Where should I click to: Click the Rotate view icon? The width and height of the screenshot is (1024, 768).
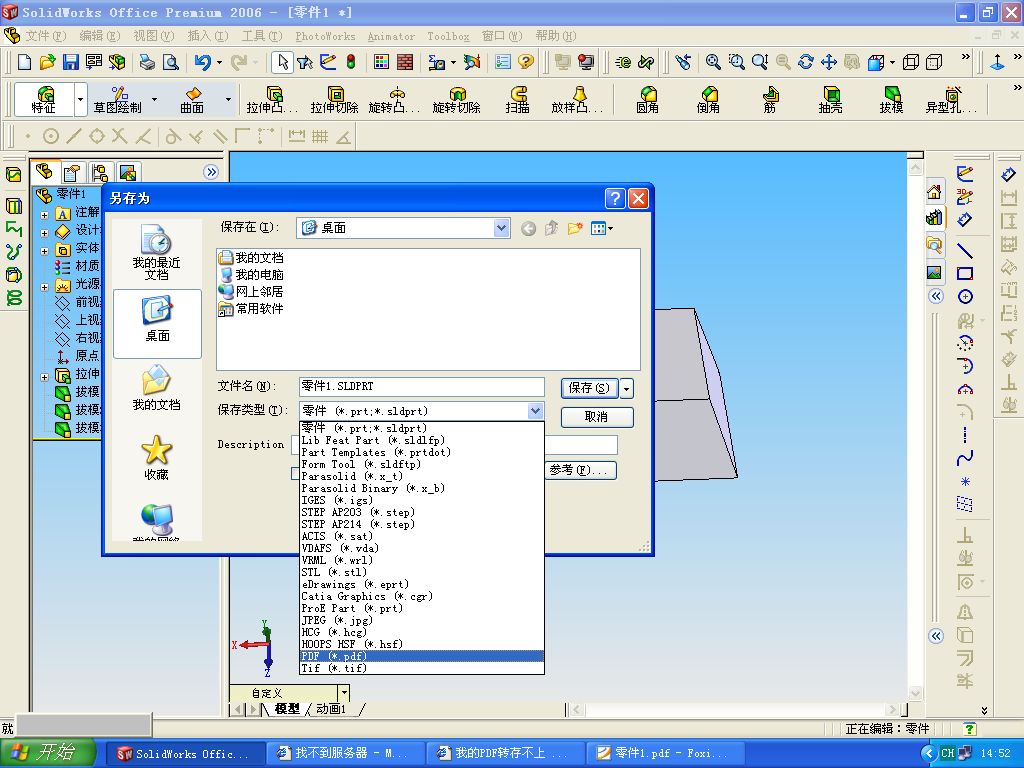[806, 62]
